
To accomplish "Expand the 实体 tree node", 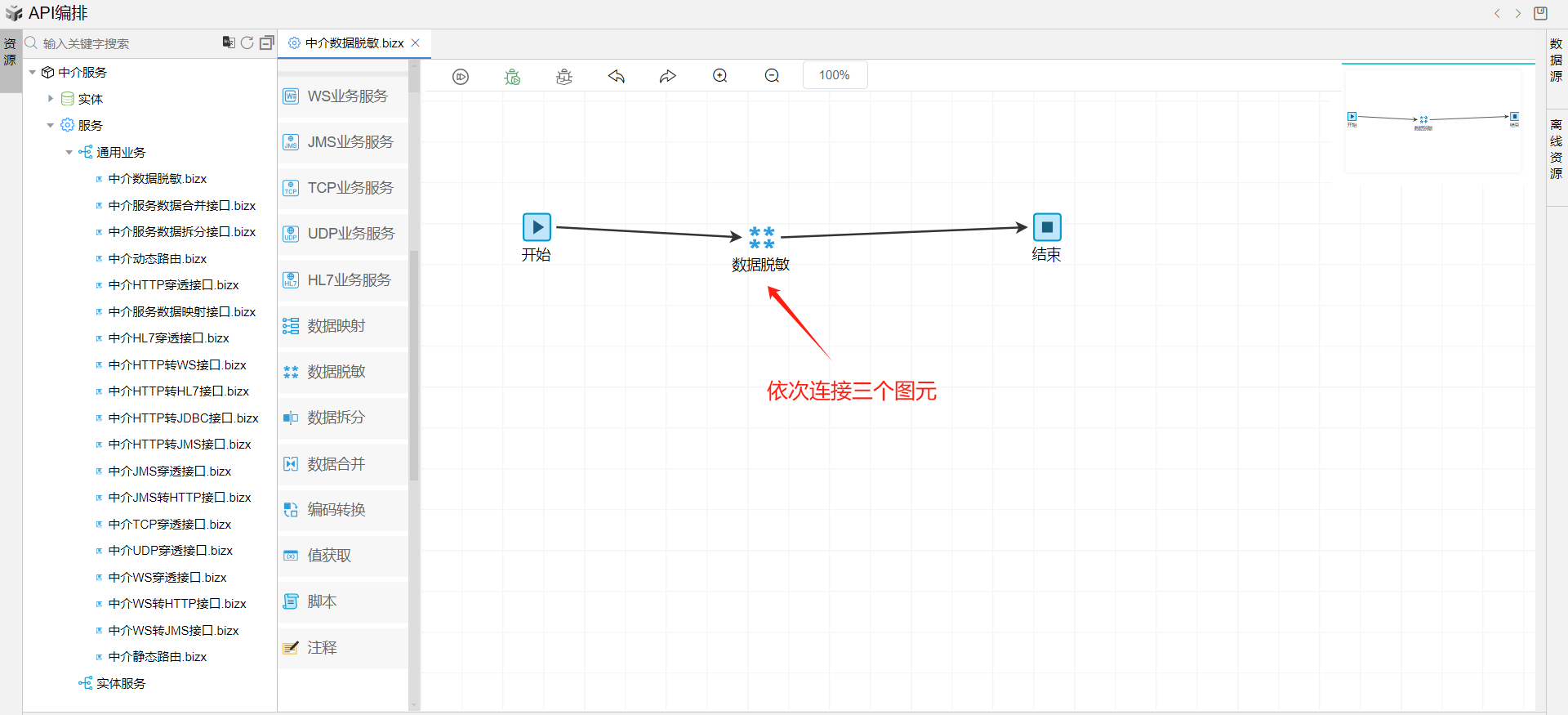I will coord(51,99).
